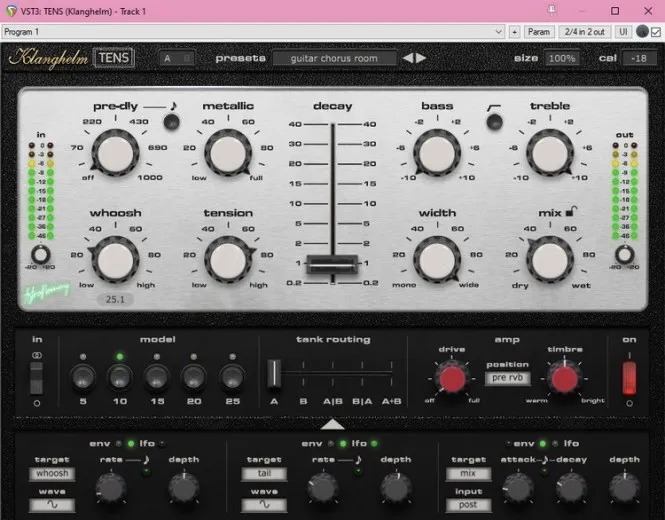665x520 pixels.
Task: Click the decay fader handle
Action: coord(331,264)
